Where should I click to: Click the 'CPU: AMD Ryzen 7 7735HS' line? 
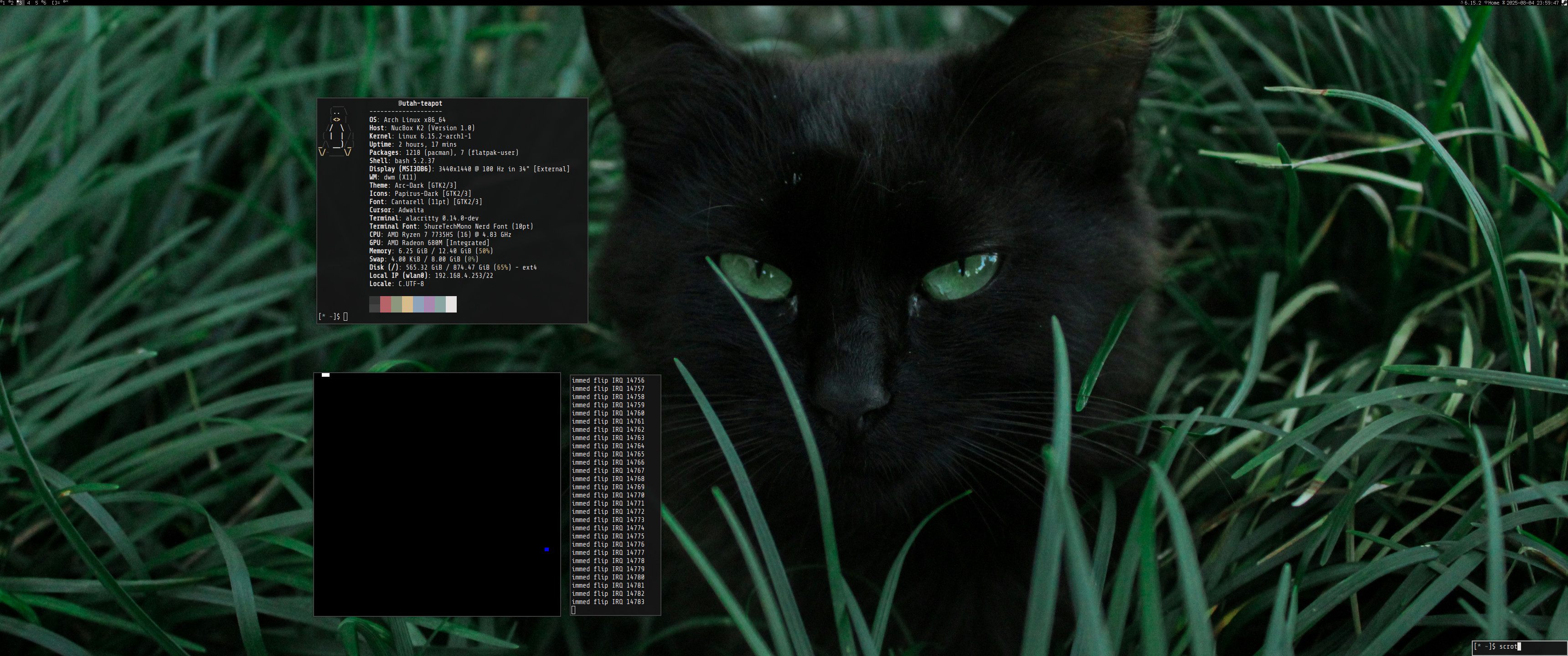point(440,235)
